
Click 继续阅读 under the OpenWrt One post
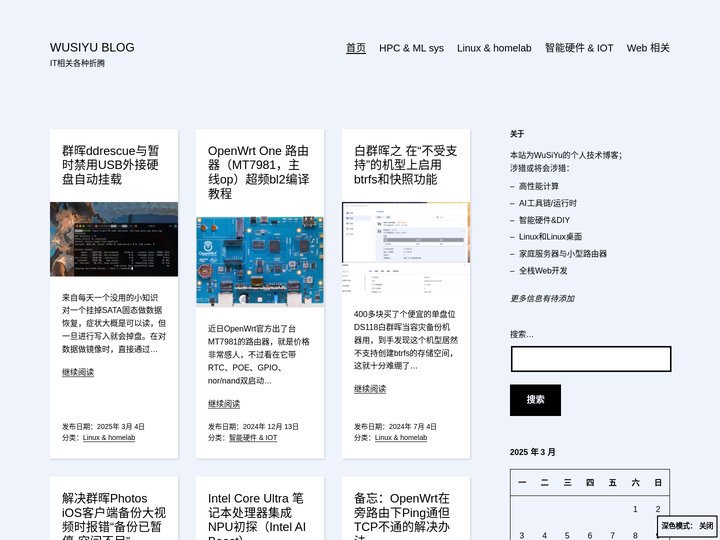click(x=224, y=404)
